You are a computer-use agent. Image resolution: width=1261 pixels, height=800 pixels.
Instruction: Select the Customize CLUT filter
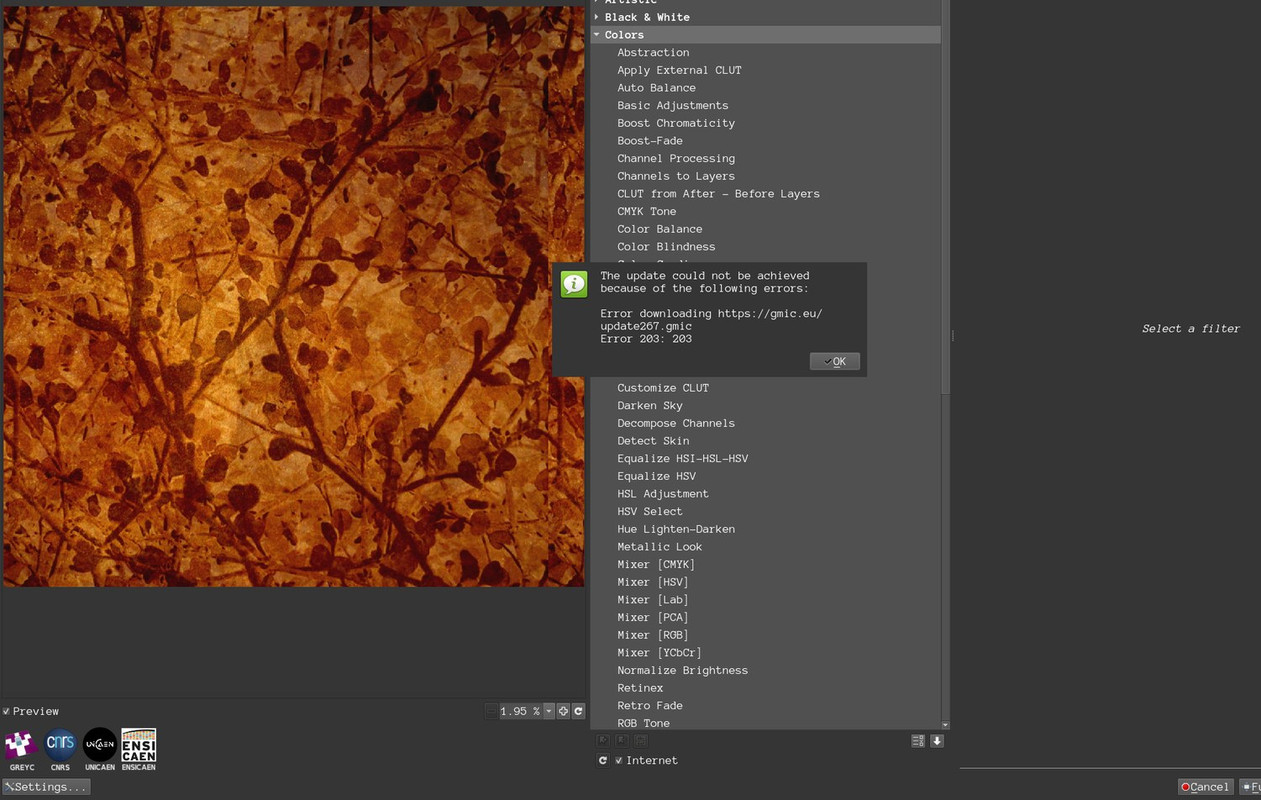[663, 388]
